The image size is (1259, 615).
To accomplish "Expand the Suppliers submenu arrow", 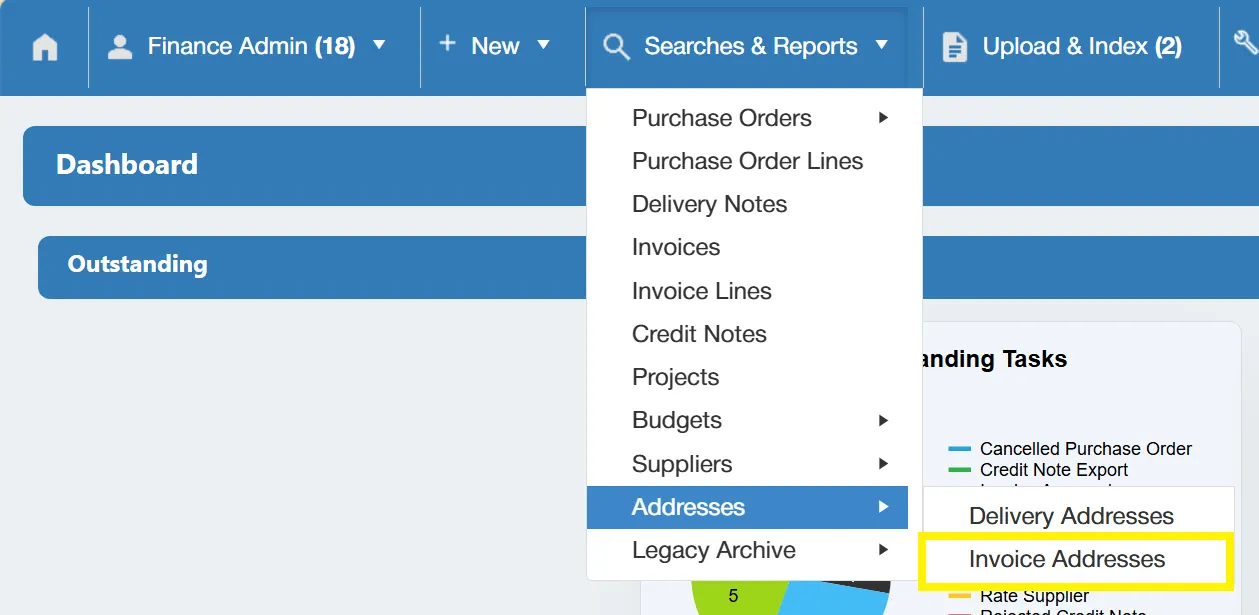I will coord(883,464).
